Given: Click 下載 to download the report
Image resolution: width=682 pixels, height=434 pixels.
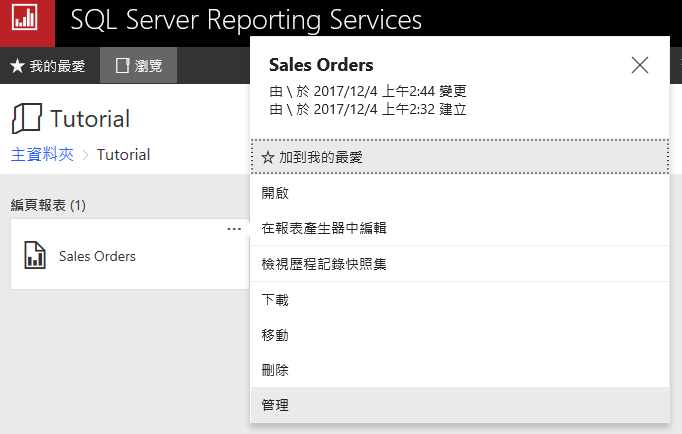Looking at the screenshot, I should (x=275, y=299).
